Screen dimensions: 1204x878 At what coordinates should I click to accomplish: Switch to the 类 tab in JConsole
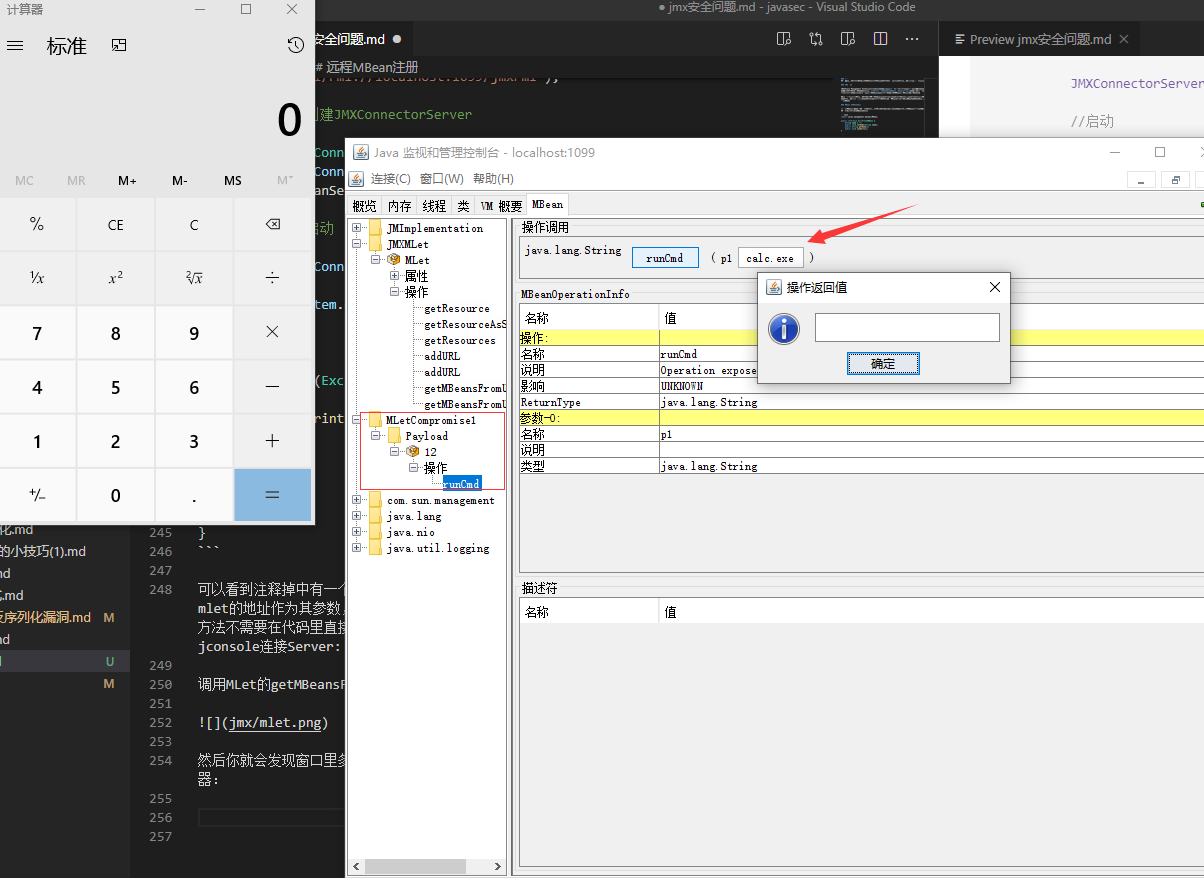click(463, 206)
